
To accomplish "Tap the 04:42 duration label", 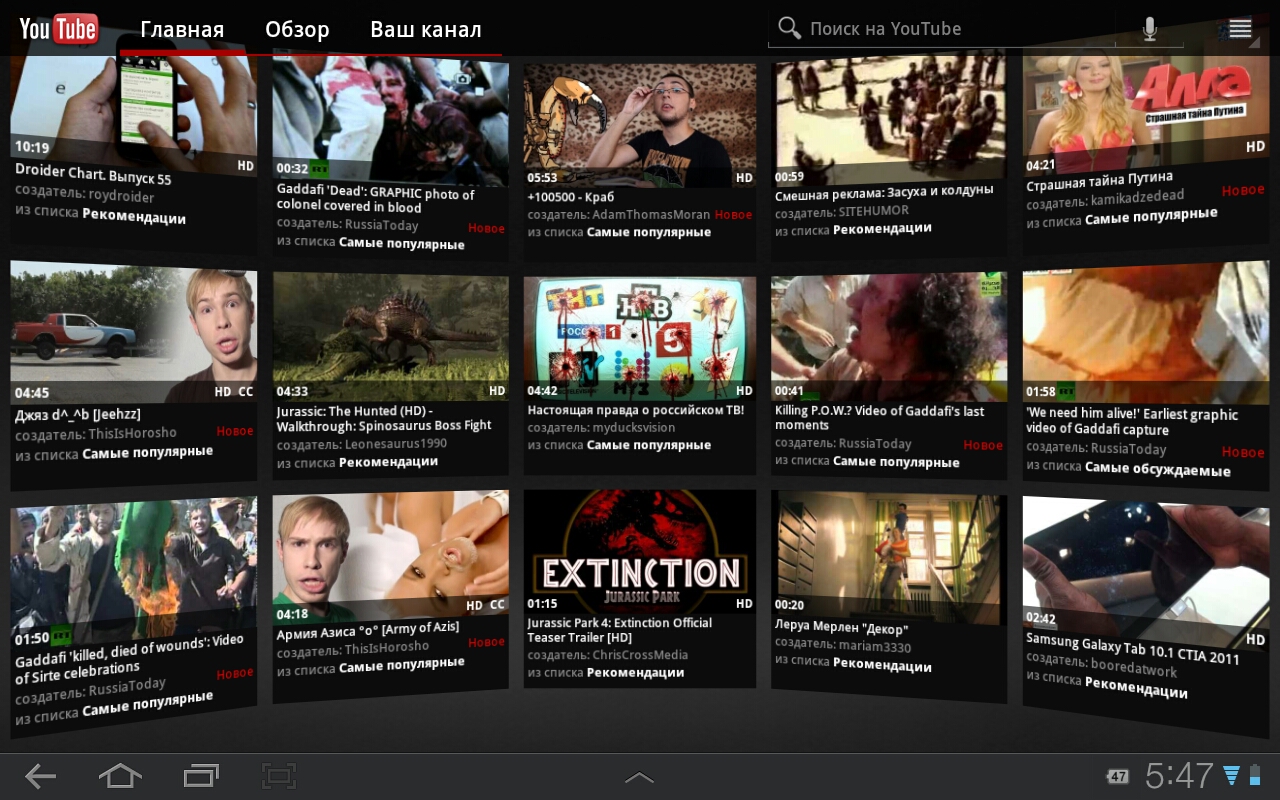I will point(543,391).
